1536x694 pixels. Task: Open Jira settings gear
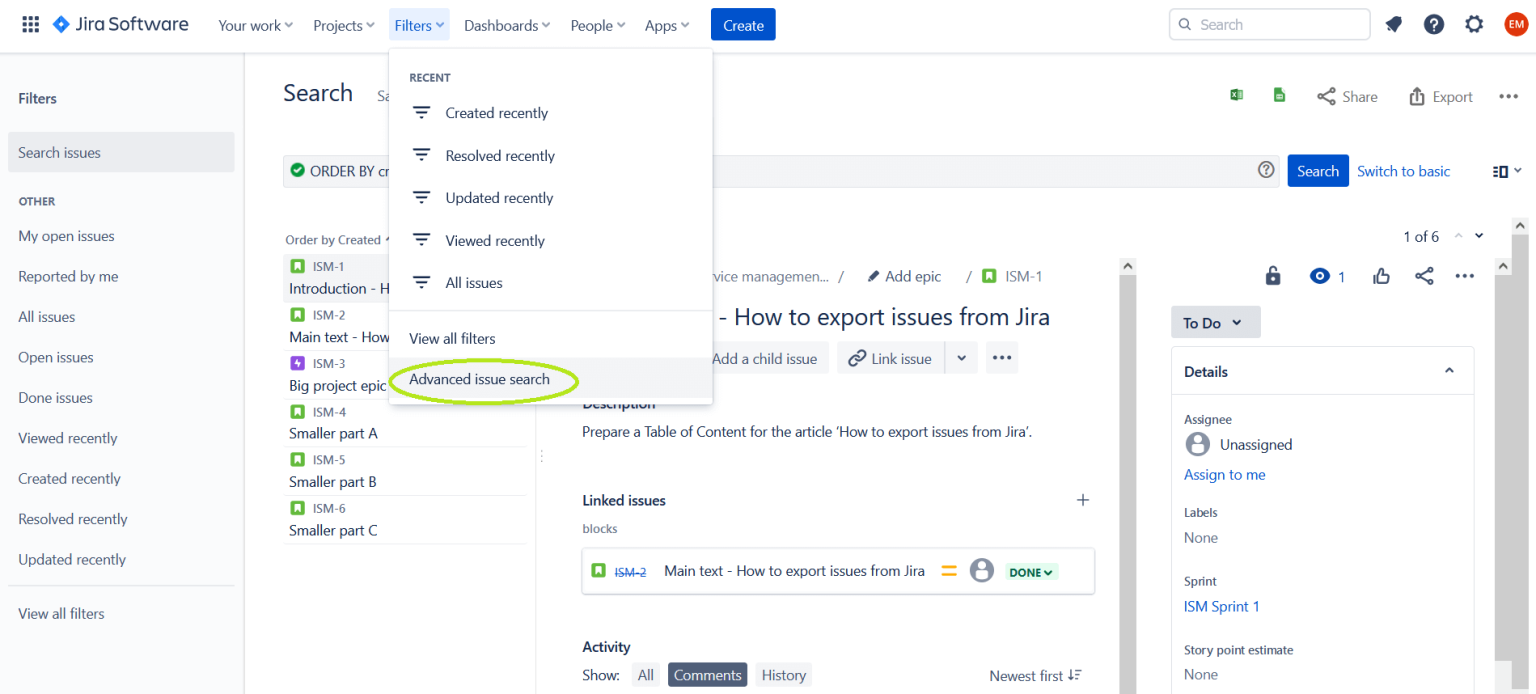[x=1474, y=24]
